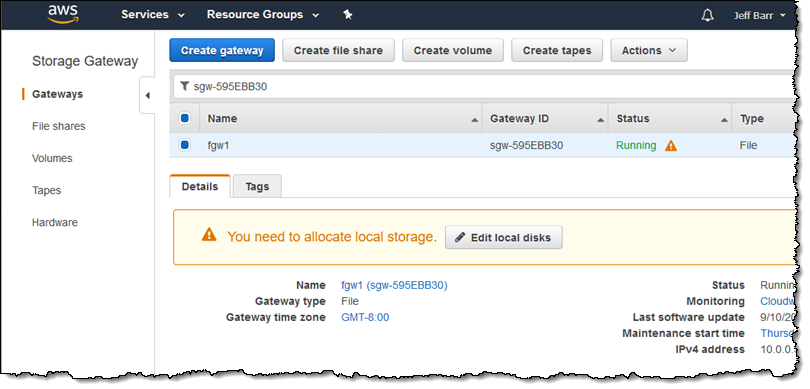Open the Resource Groups dropdown

(263, 14)
